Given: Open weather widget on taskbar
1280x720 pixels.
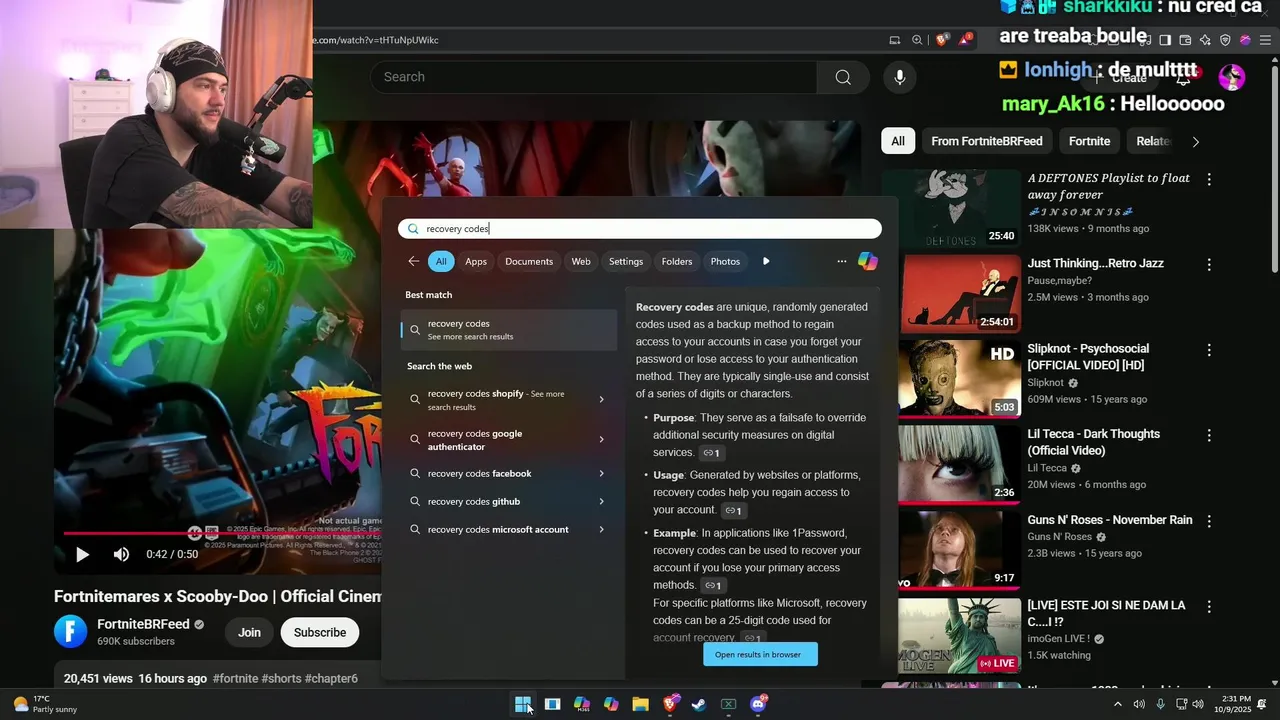Looking at the screenshot, I should coord(45,704).
